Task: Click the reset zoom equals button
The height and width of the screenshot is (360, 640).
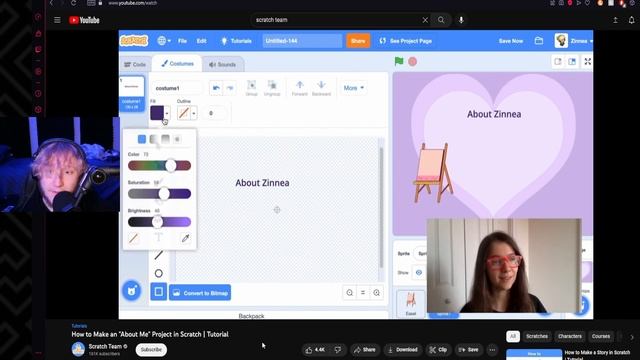Action: pos(363,293)
